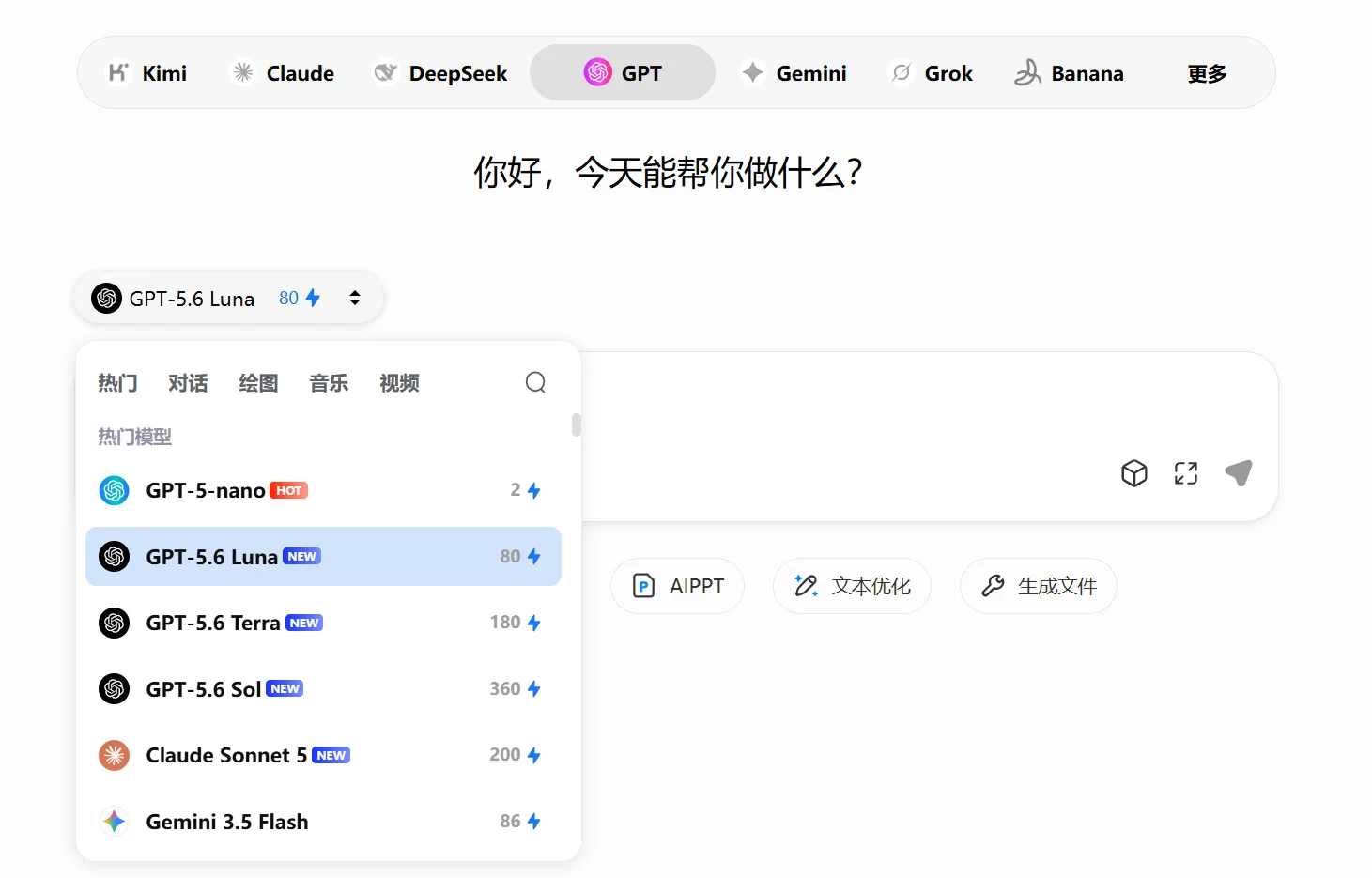Open the Grok tab

tap(931, 73)
